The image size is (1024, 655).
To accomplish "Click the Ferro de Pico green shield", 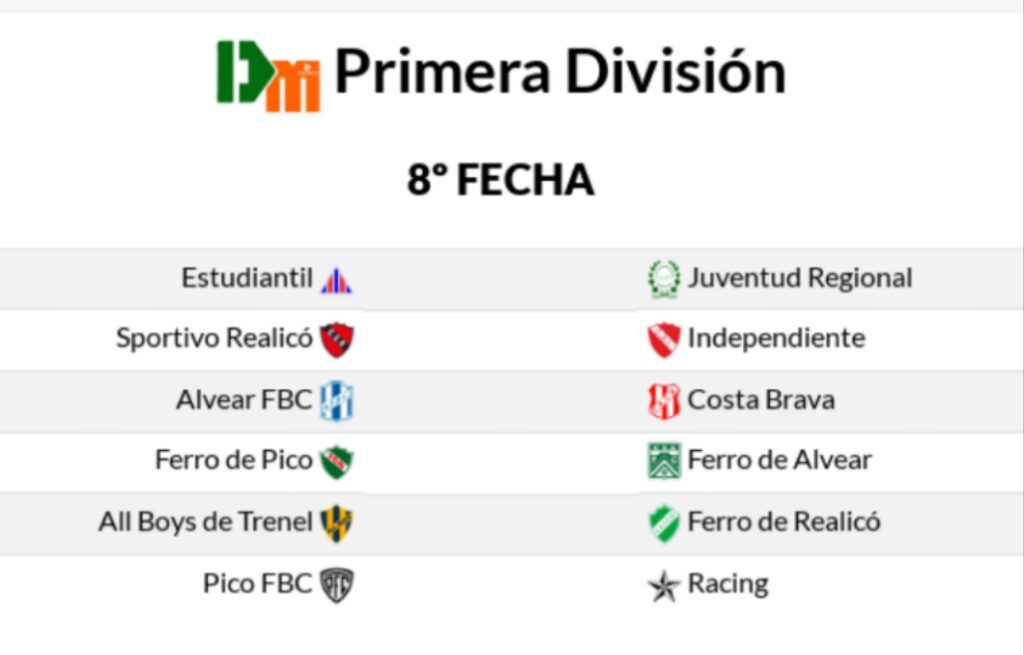I will [x=337, y=462].
